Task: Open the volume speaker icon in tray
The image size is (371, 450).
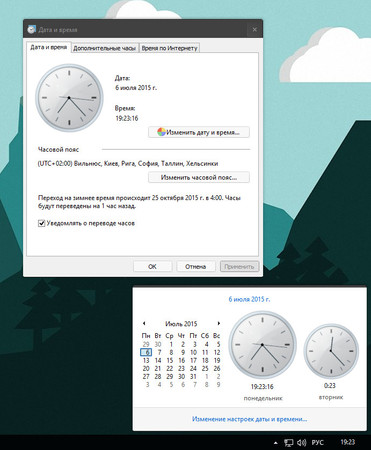Action: click(302, 443)
